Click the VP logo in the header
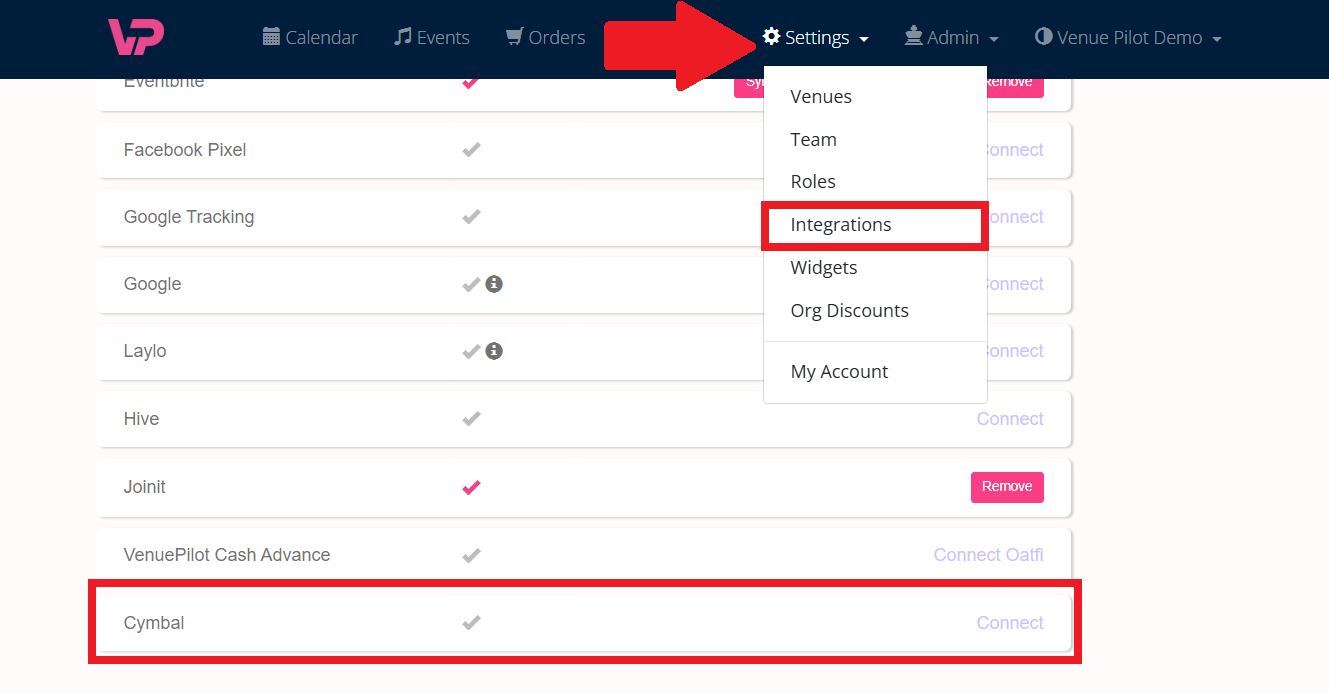The width and height of the screenshot is (1329, 694). point(136,37)
